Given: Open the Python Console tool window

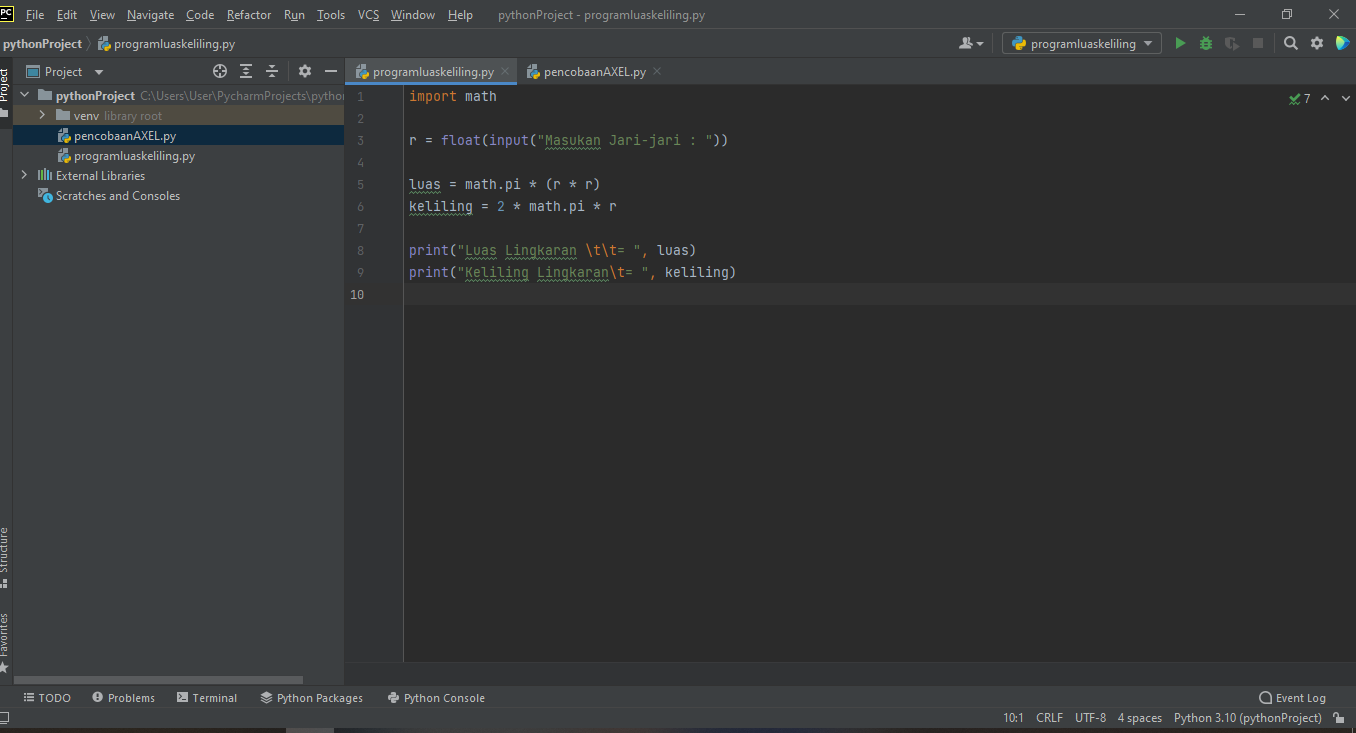Looking at the screenshot, I should [436, 697].
